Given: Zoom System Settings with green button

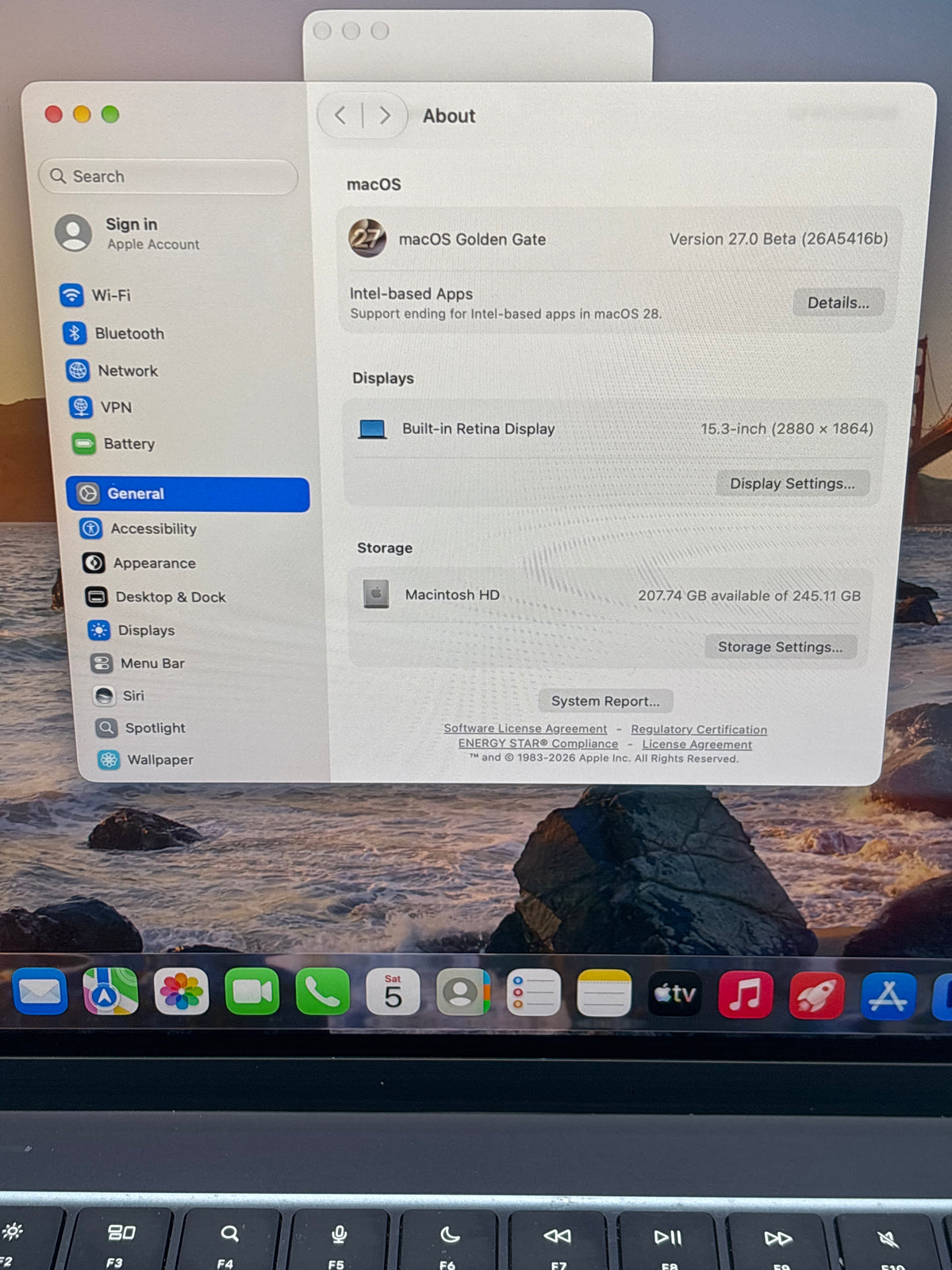Looking at the screenshot, I should pyautogui.click(x=110, y=114).
